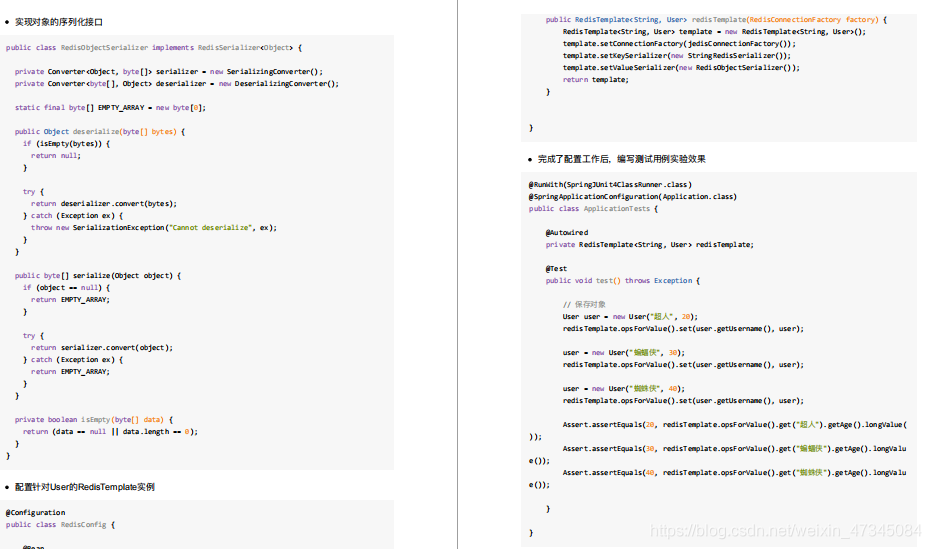Click the line "public void test() throws Exception {"
Screen dimensions: 931x549
[623, 281]
